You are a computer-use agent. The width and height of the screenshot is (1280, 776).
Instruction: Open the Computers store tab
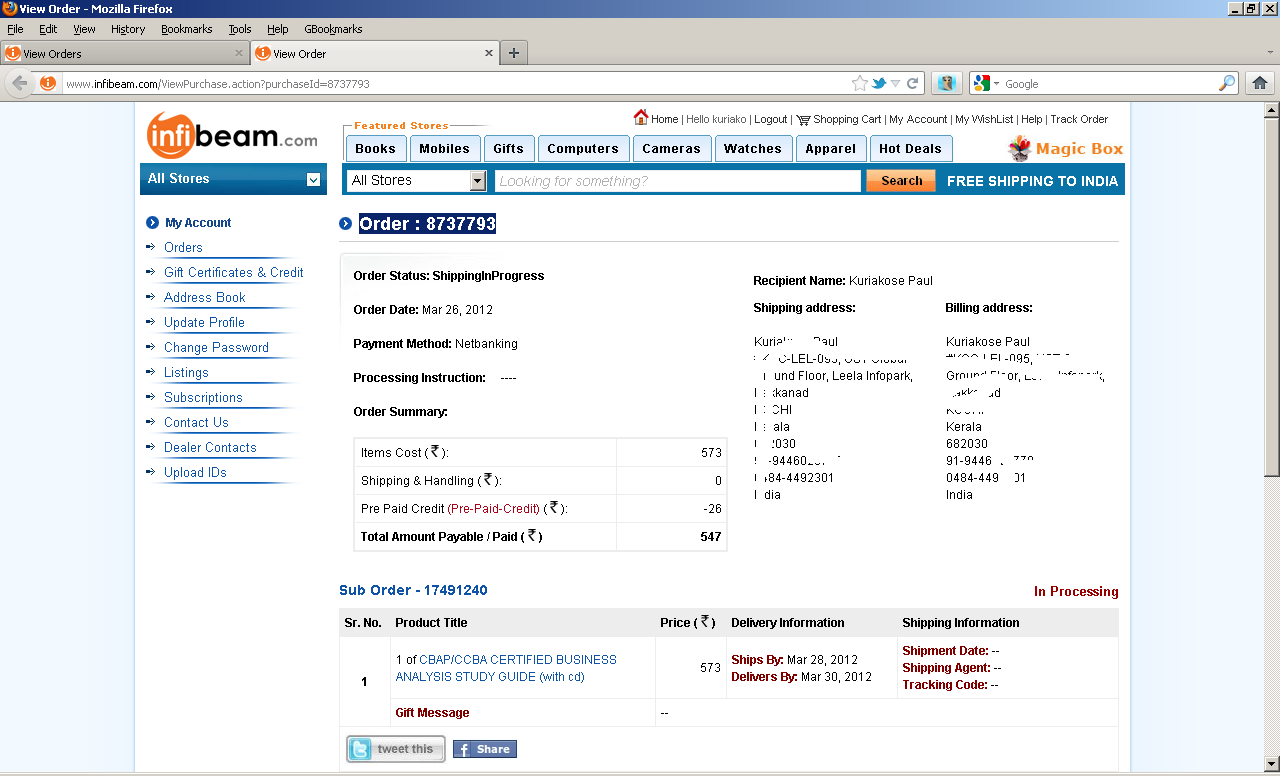[583, 149]
